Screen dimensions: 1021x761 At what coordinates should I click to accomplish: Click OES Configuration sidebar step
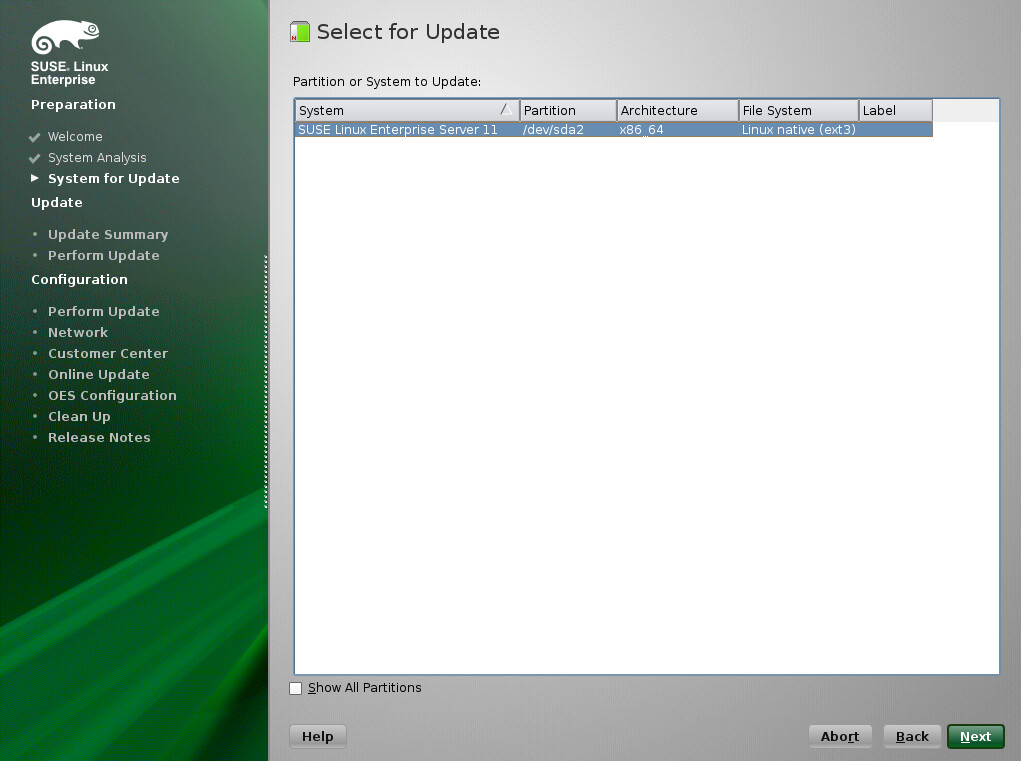[x=112, y=395]
